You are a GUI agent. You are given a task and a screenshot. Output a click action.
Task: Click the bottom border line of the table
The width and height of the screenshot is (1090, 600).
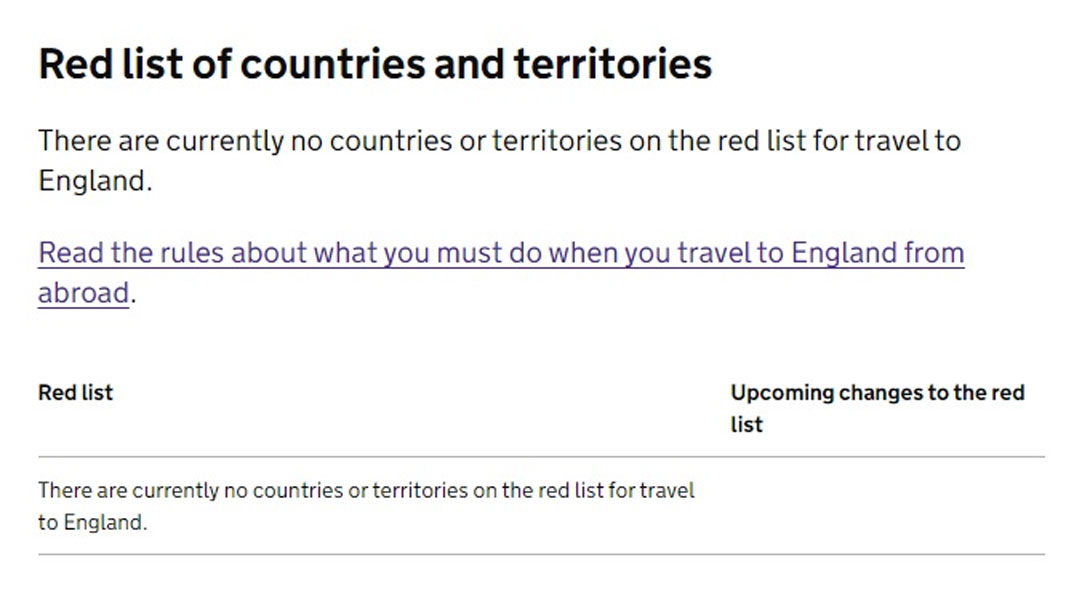point(541,554)
